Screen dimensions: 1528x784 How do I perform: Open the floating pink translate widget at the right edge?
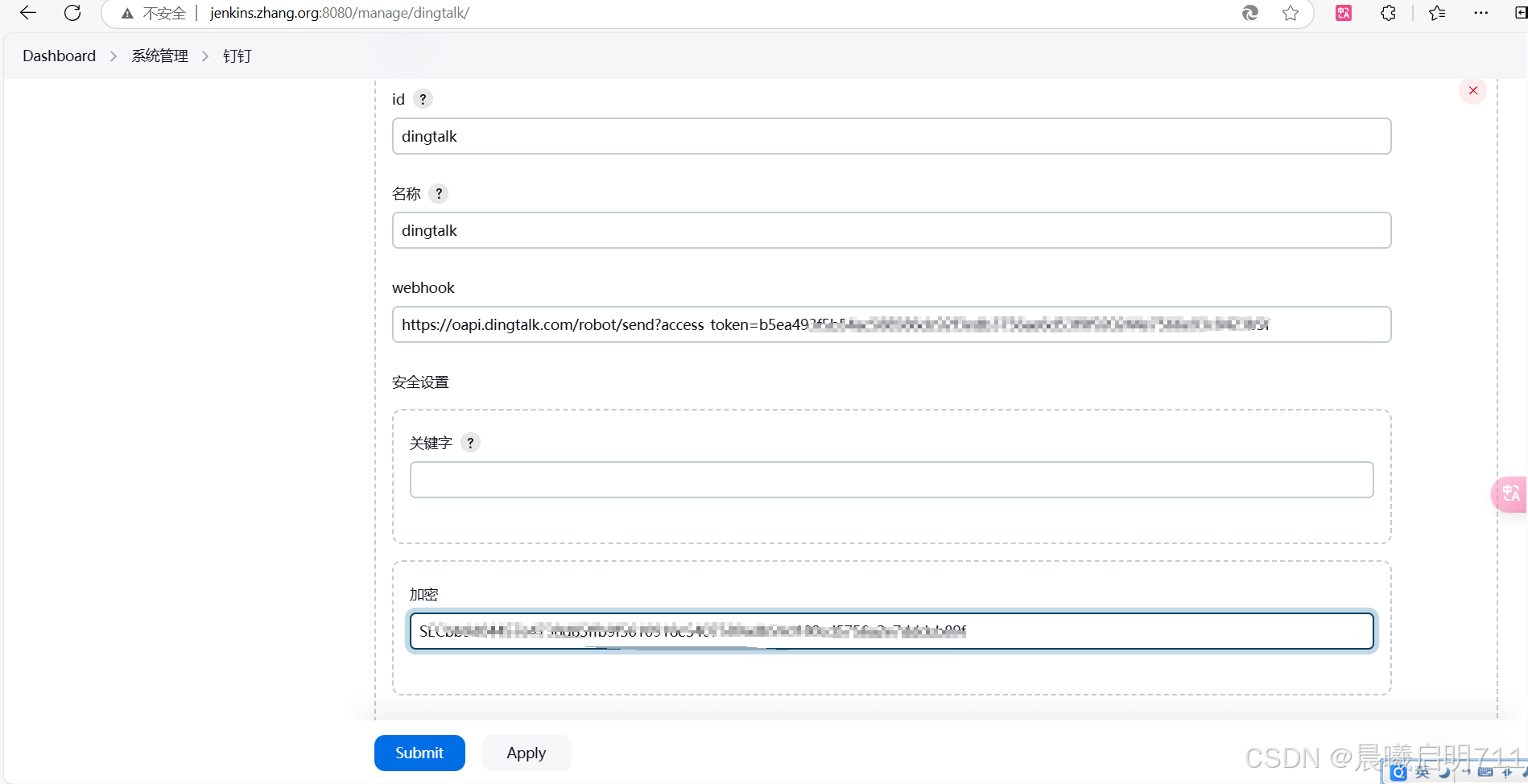[x=1510, y=493]
